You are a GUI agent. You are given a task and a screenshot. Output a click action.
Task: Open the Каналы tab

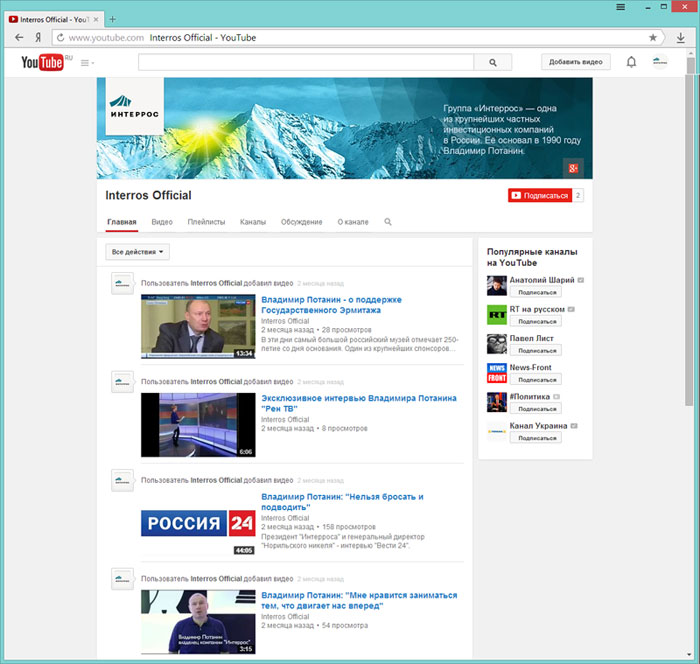pyautogui.click(x=253, y=222)
